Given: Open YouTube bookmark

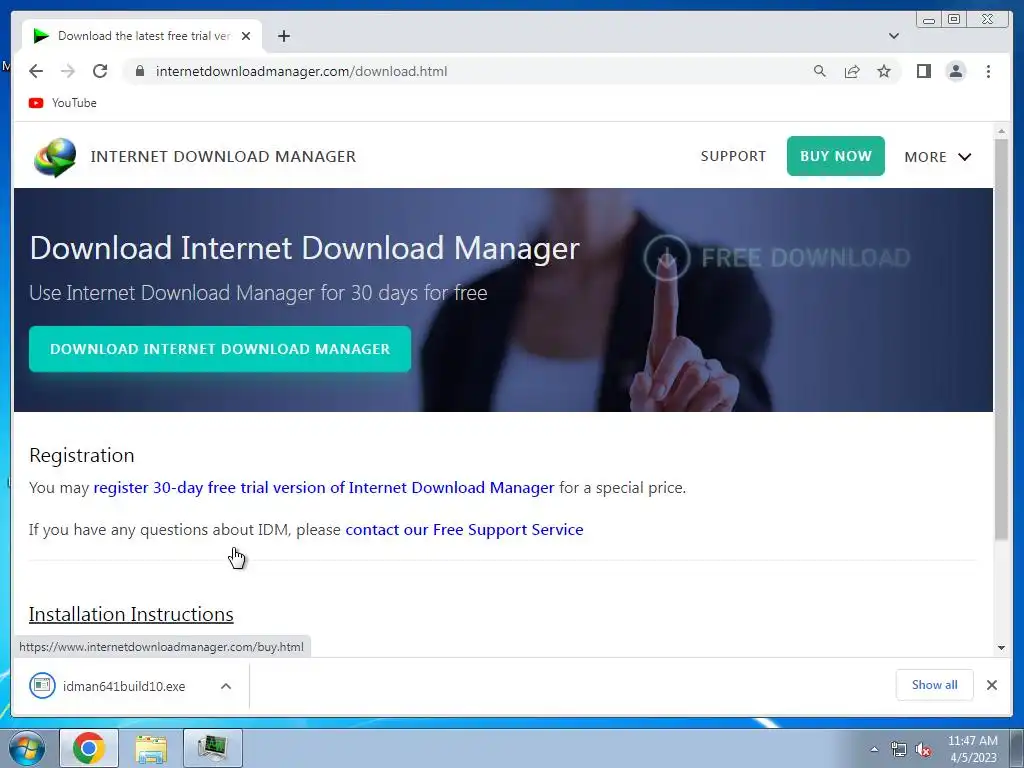Looking at the screenshot, I should (63, 103).
